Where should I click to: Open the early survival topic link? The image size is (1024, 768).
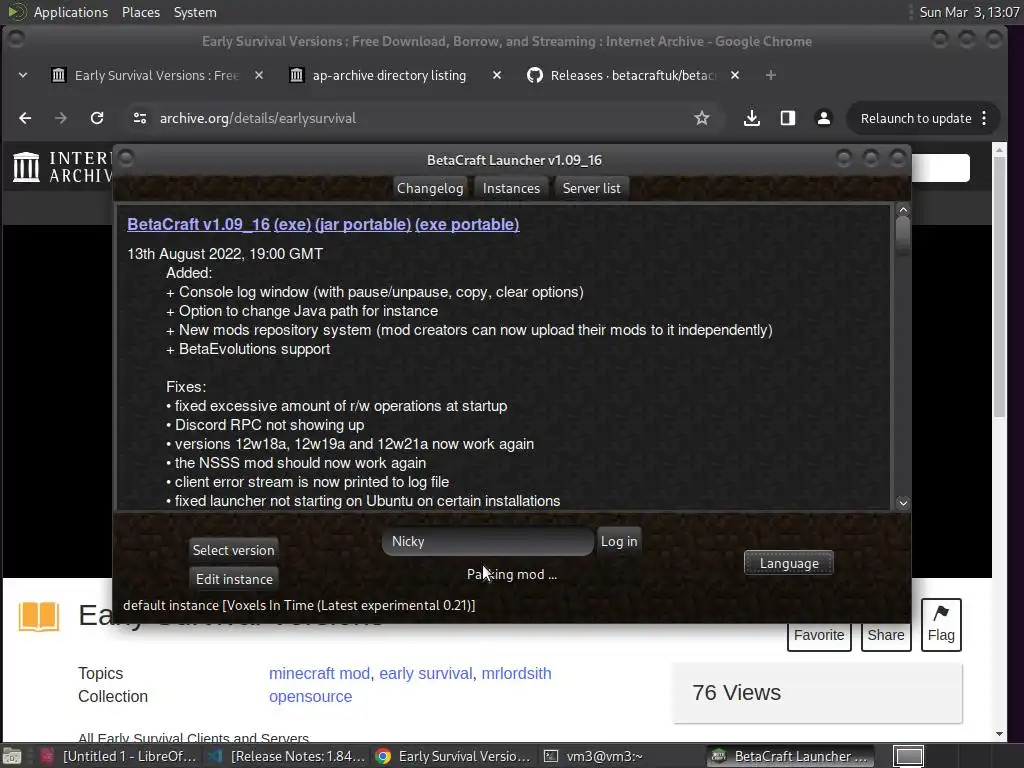[426, 673]
